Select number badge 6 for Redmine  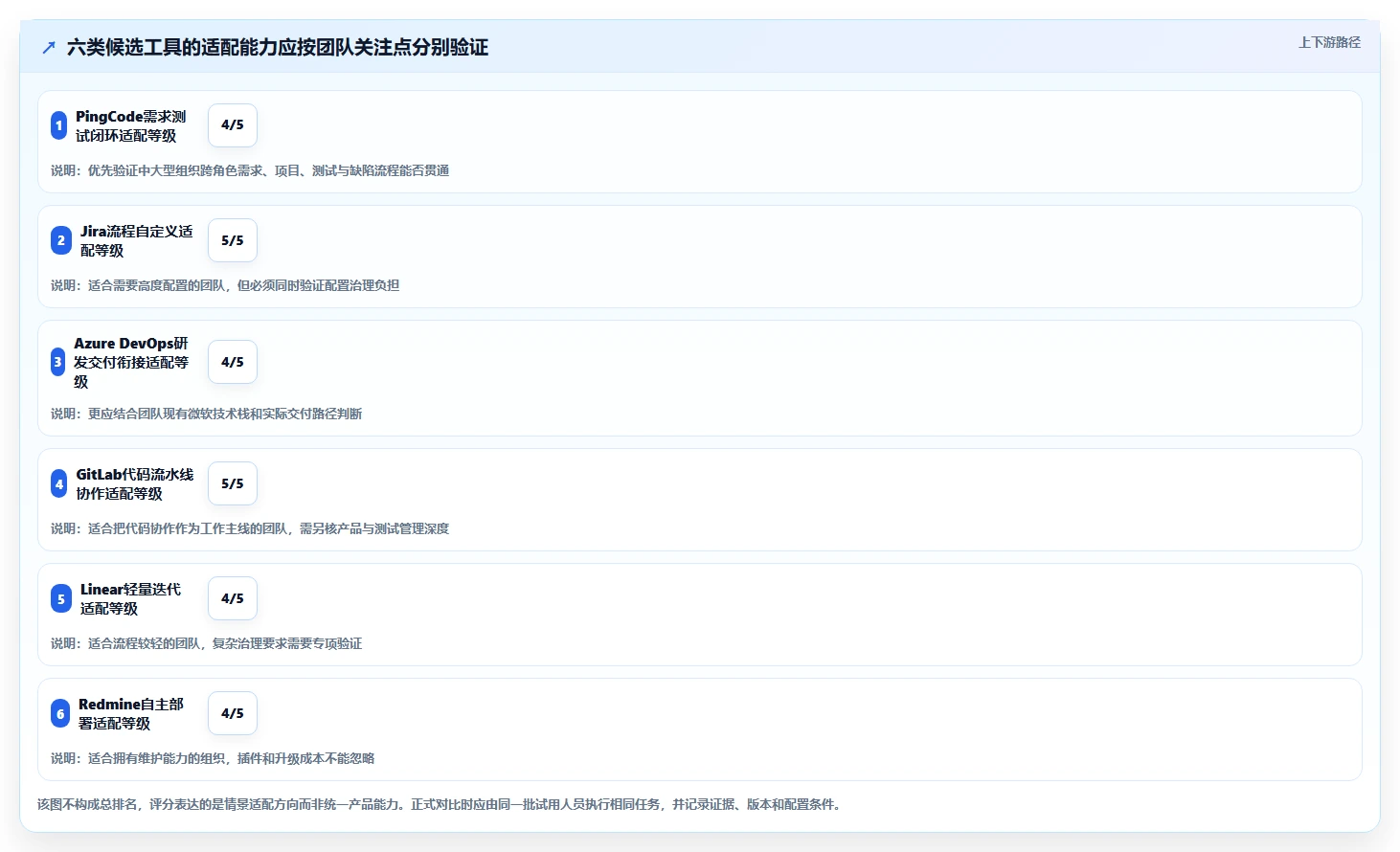pyautogui.click(x=60, y=713)
